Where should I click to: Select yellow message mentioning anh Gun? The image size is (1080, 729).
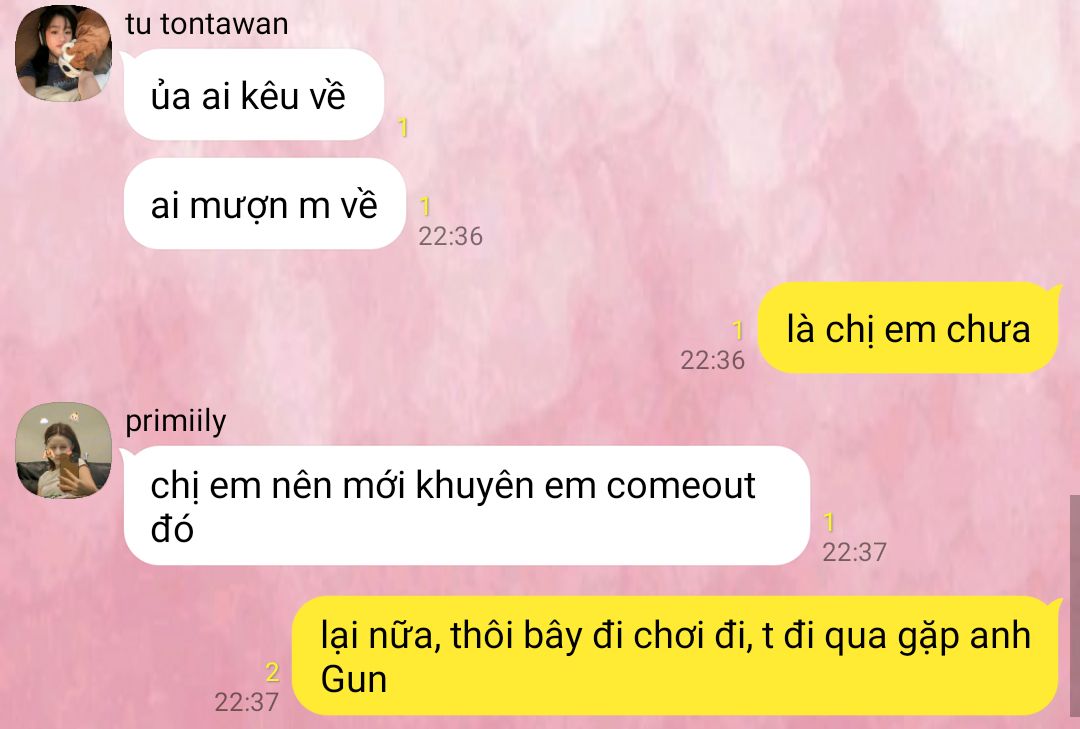tap(676, 656)
